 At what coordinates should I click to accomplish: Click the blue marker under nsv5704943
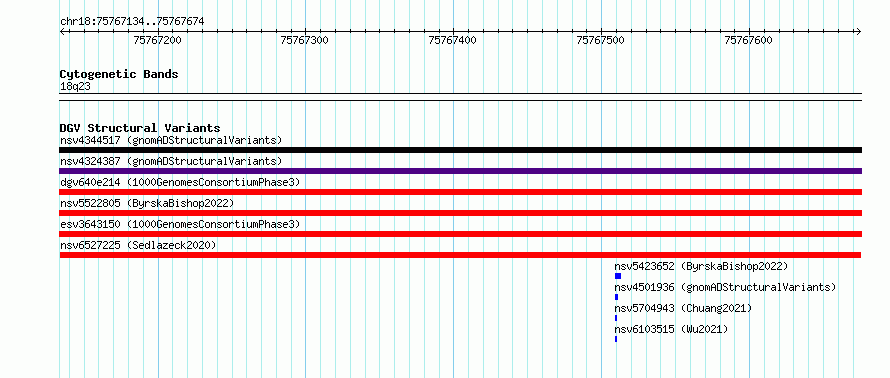pyautogui.click(x=616, y=318)
